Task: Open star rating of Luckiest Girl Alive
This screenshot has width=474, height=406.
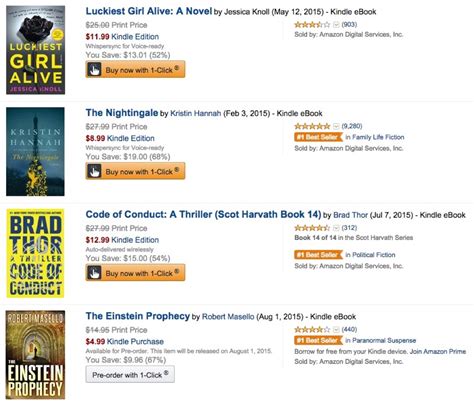Action: pos(312,25)
